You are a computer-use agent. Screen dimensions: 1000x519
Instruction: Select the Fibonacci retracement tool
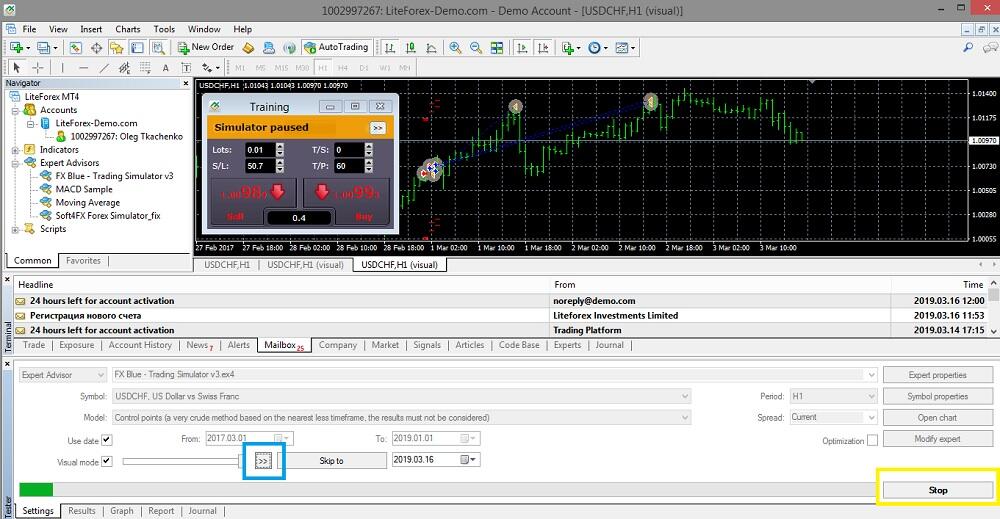[x=145, y=68]
